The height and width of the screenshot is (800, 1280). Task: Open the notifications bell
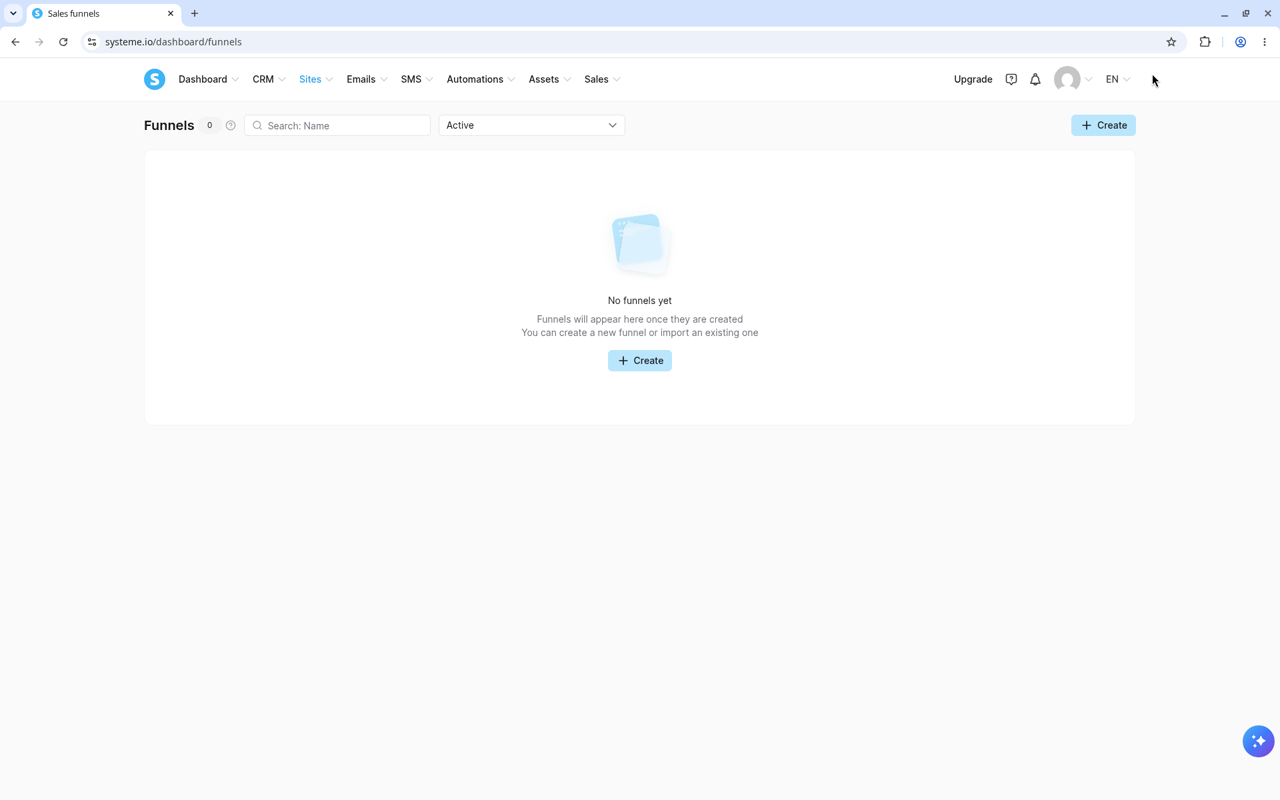[1035, 79]
